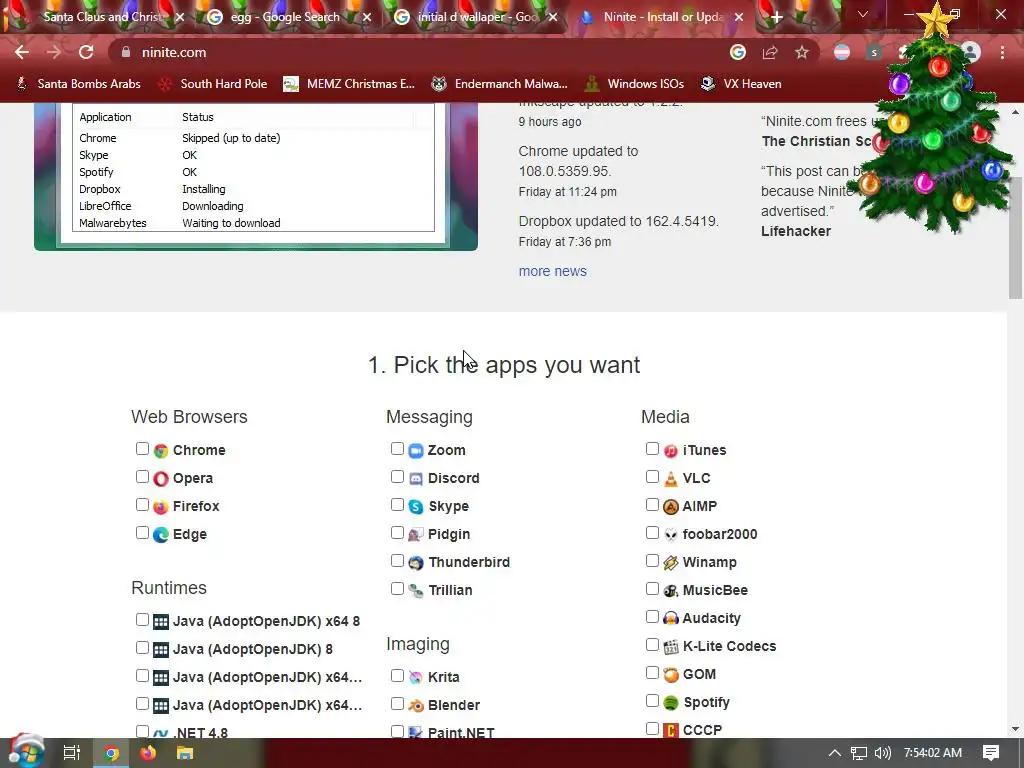
Task: Close the egg - Google Search tab
Action: coord(367,18)
